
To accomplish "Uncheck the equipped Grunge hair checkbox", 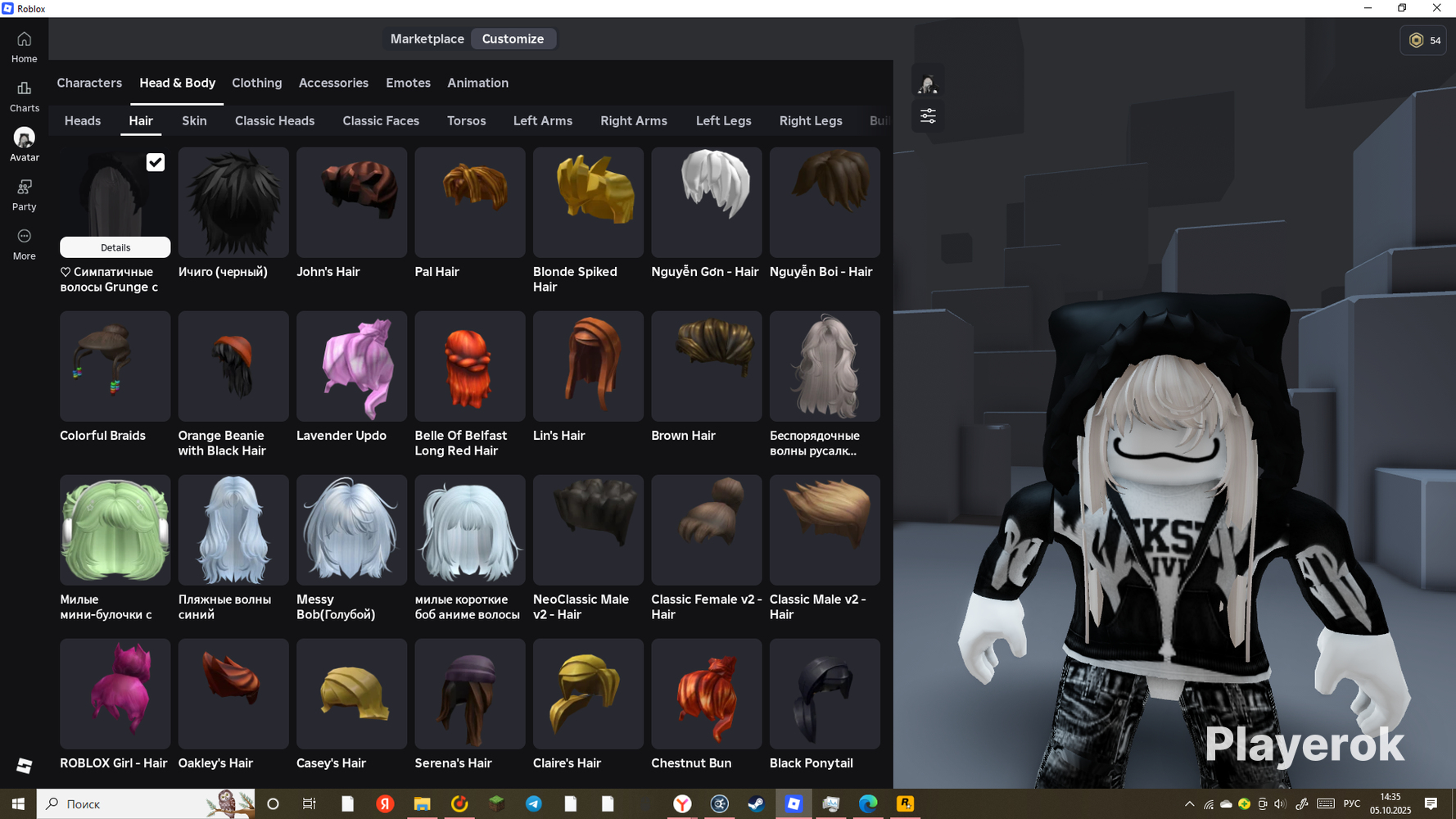I will point(156,162).
